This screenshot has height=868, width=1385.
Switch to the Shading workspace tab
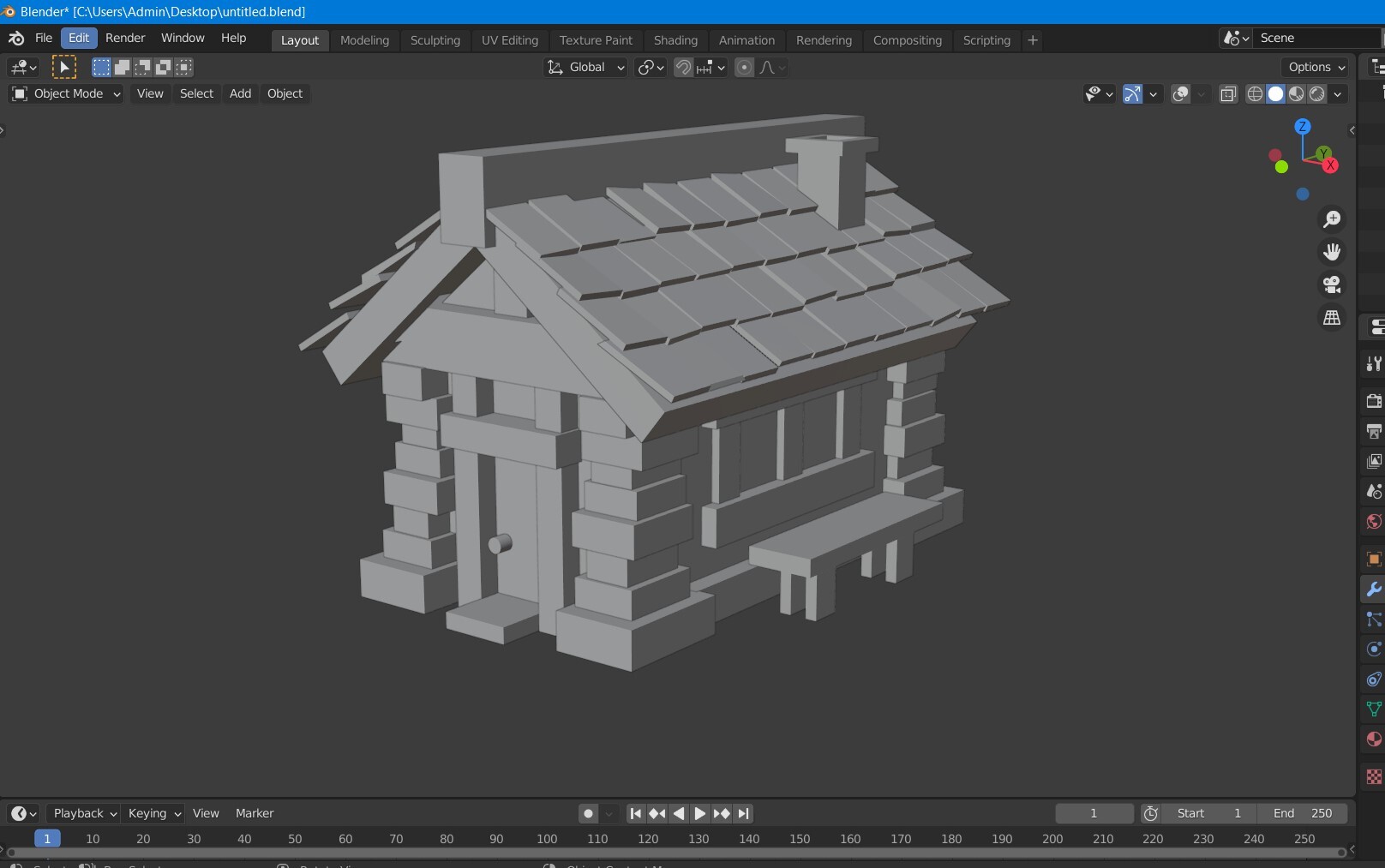tap(675, 40)
